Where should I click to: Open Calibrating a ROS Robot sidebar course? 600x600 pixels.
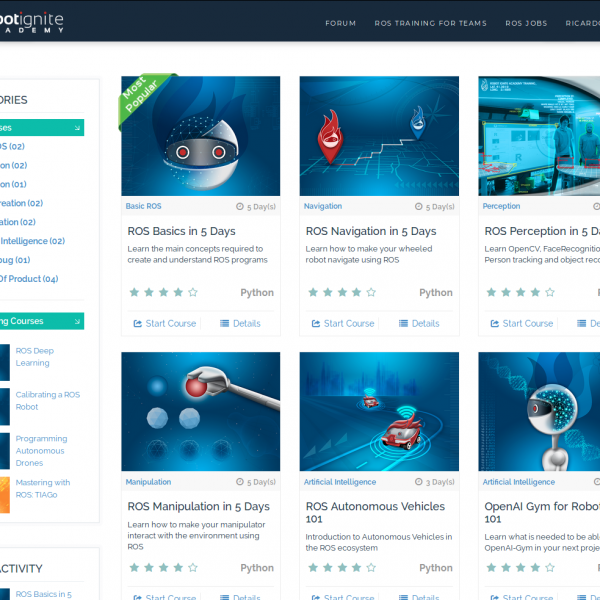click(x=47, y=401)
